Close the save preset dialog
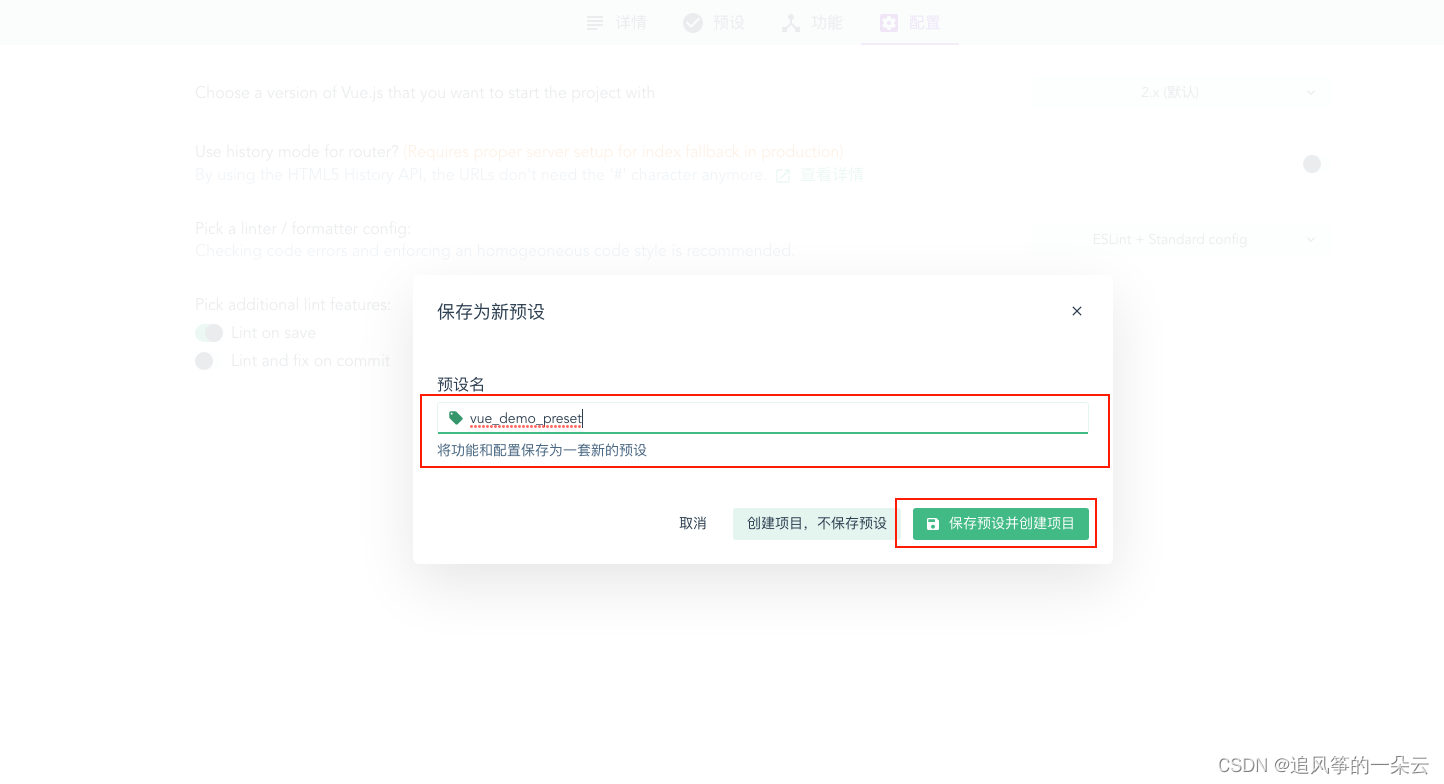1444x784 pixels. click(x=1077, y=311)
